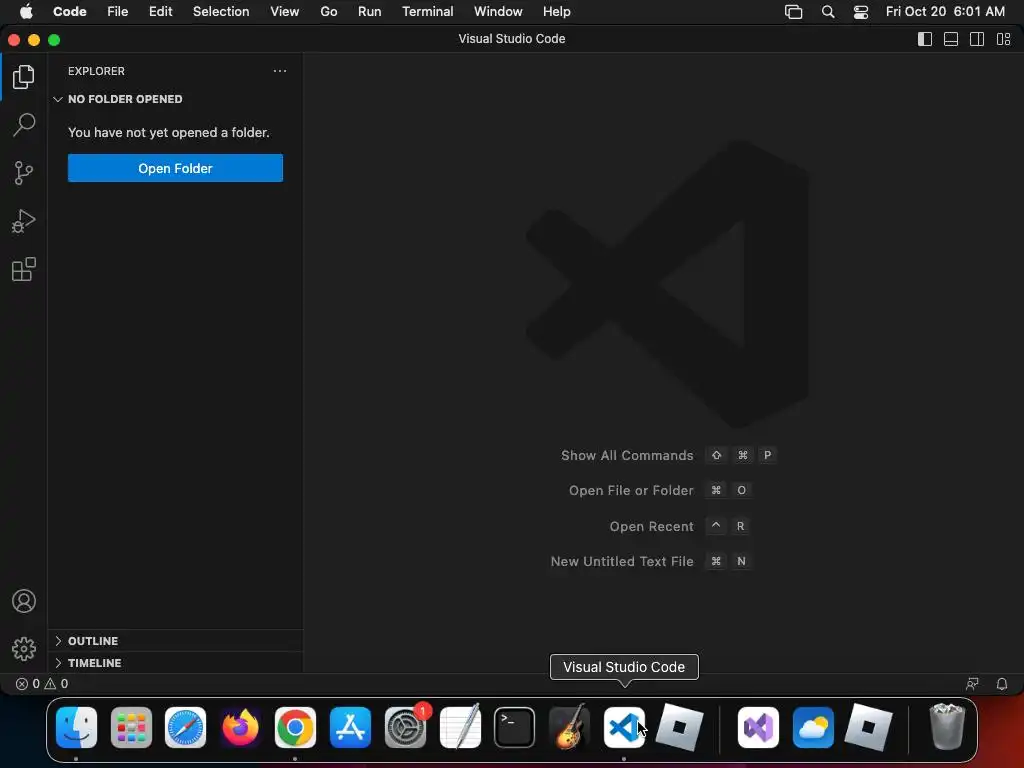This screenshot has width=1024, height=768.
Task: Click the feedback icon in status bar
Action: click(x=972, y=684)
